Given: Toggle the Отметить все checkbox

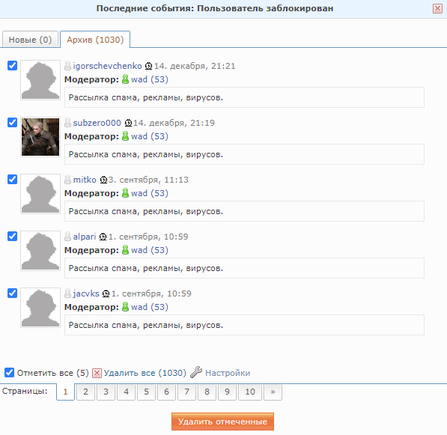Looking at the screenshot, I should click(x=9, y=372).
